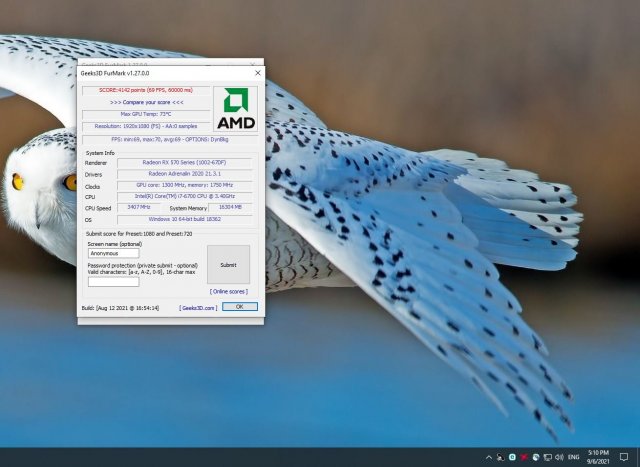The image size is (640, 467).
Task: Click the red tray icon
Action: pos(523,456)
